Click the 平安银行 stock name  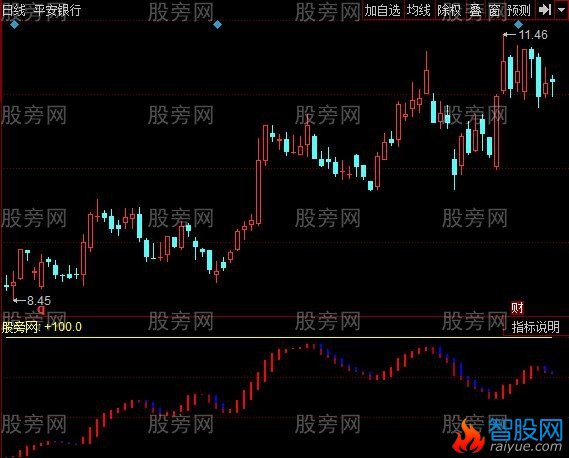57,10
